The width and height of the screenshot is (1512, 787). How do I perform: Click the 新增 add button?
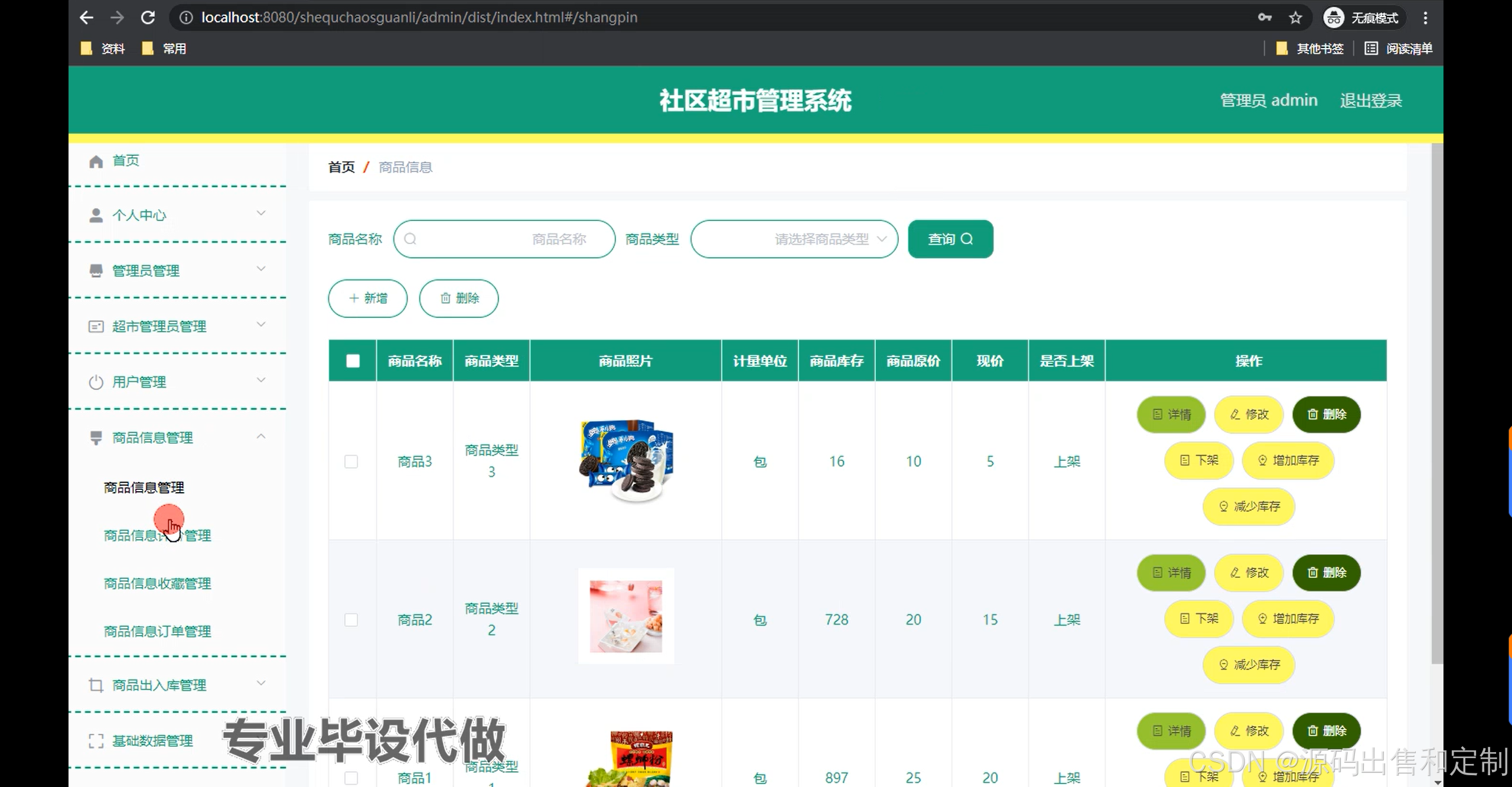tap(367, 298)
